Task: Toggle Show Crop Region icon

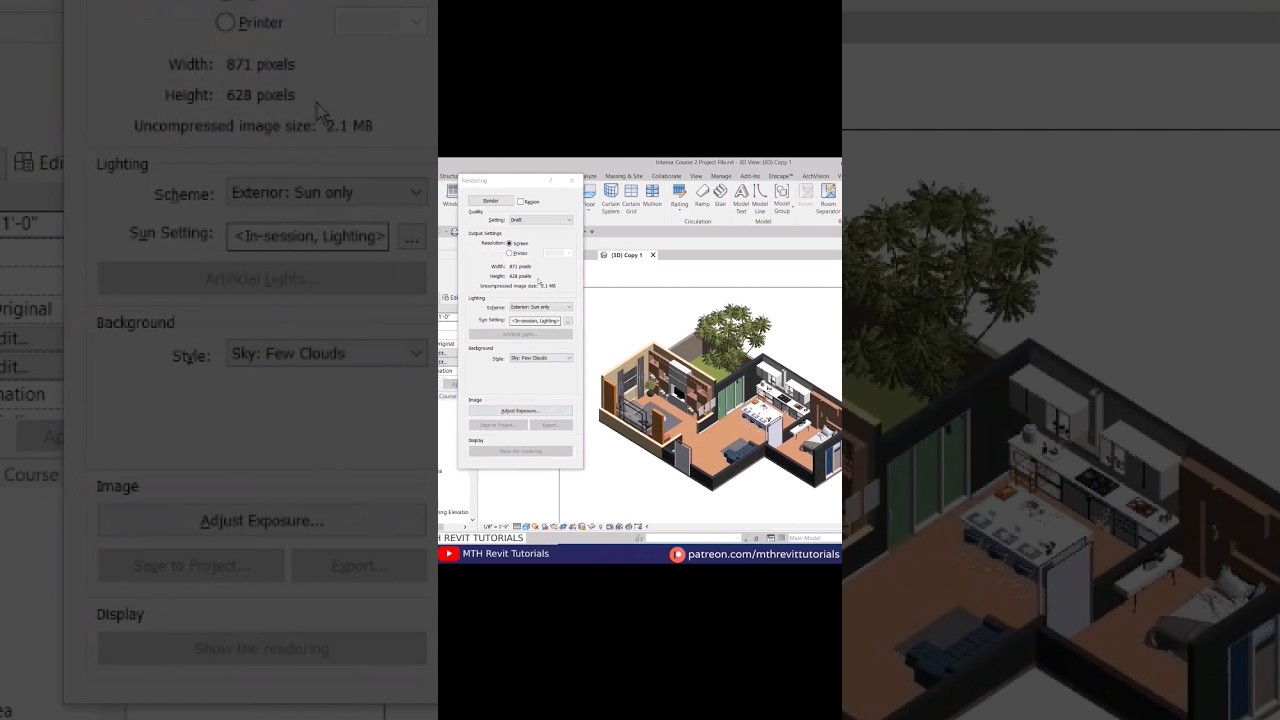Action: (572, 527)
